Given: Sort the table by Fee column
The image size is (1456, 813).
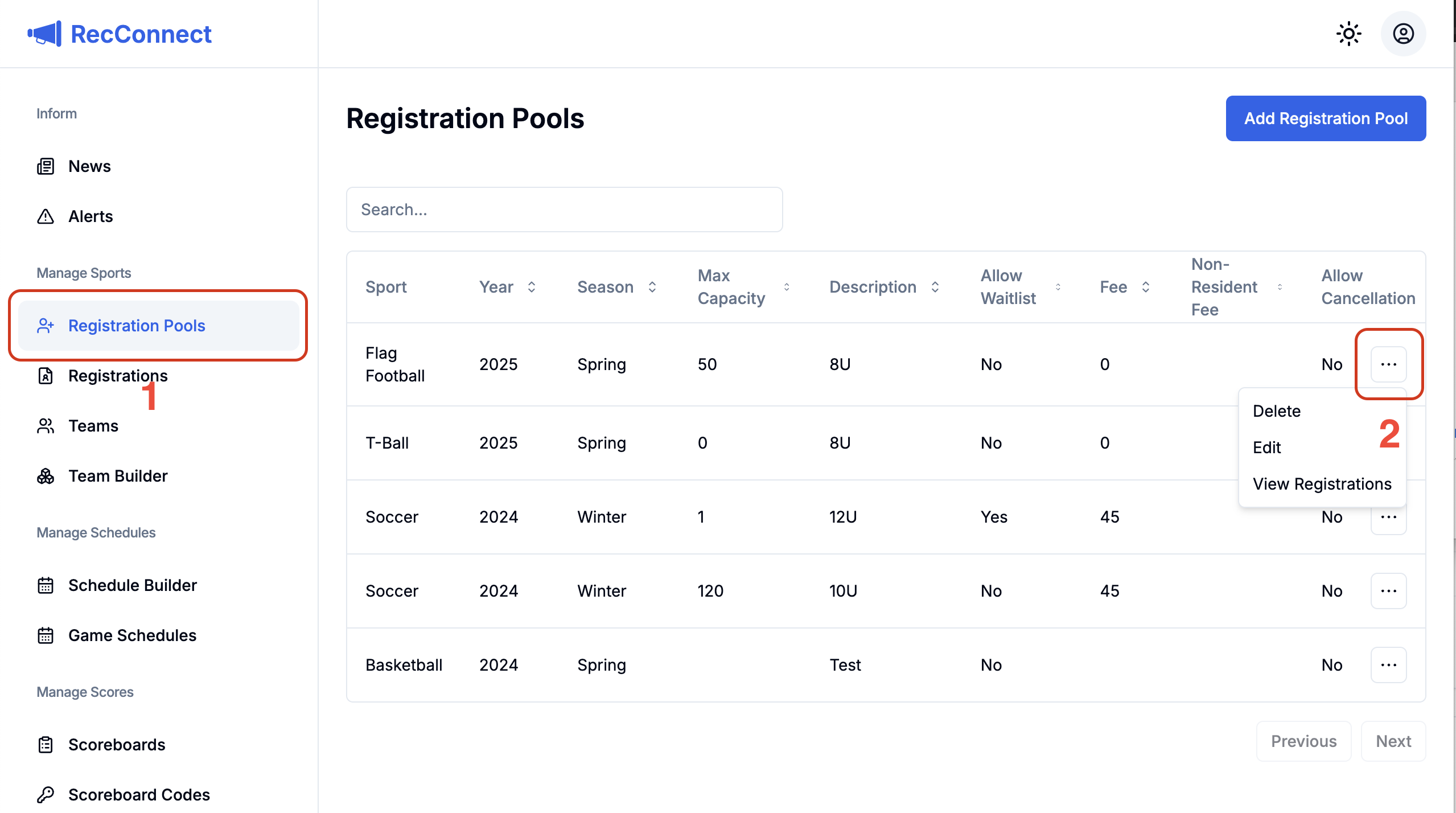Looking at the screenshot, I should (x=1145, y=287).
